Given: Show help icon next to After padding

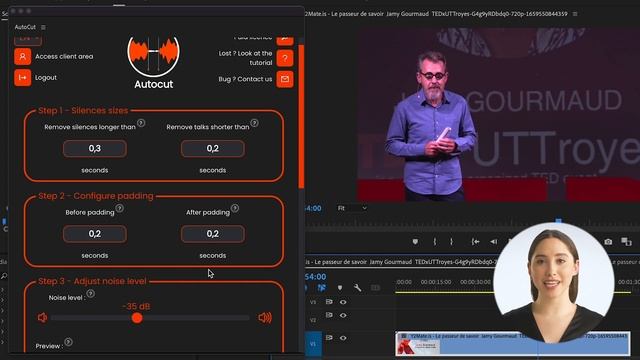Looking at the screenshot, I should pyautogui.click(x=235, y=208).
